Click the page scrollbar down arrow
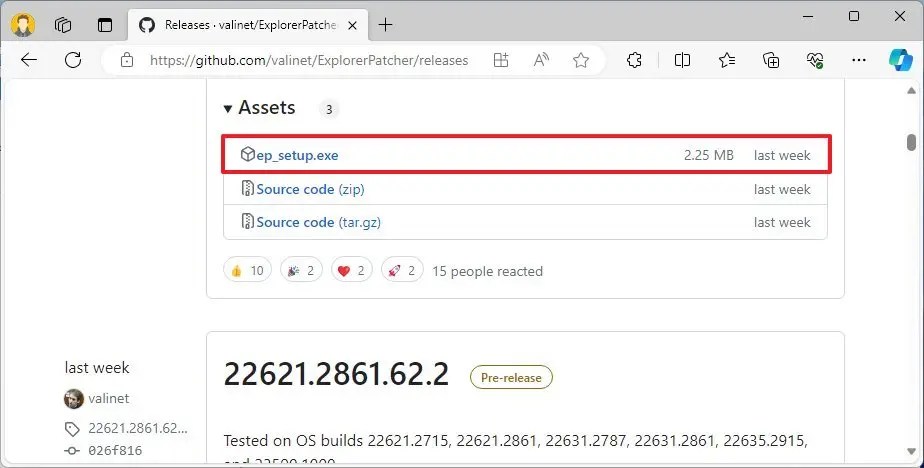924x468 pixels. pos(912,451)
